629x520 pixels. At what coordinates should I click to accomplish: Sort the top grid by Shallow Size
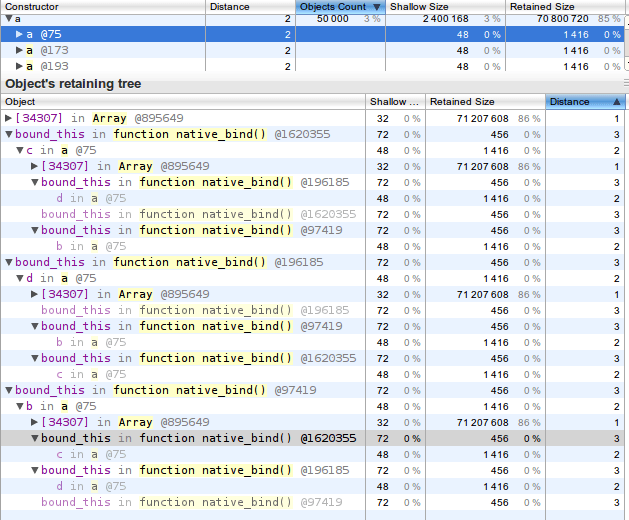[x=445, y=7]
